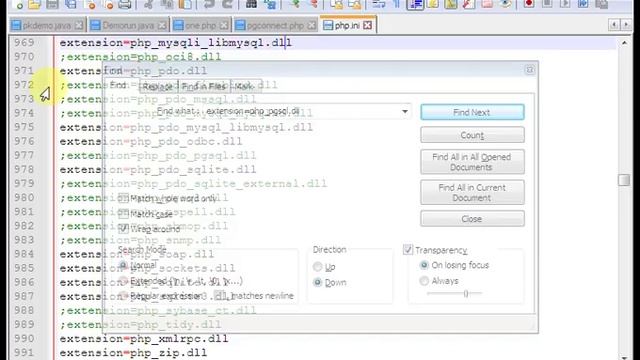The width and height of the screenshot is (640, 360).
Task: Switch to the one.php tab
Action: (x=200, y=25)
